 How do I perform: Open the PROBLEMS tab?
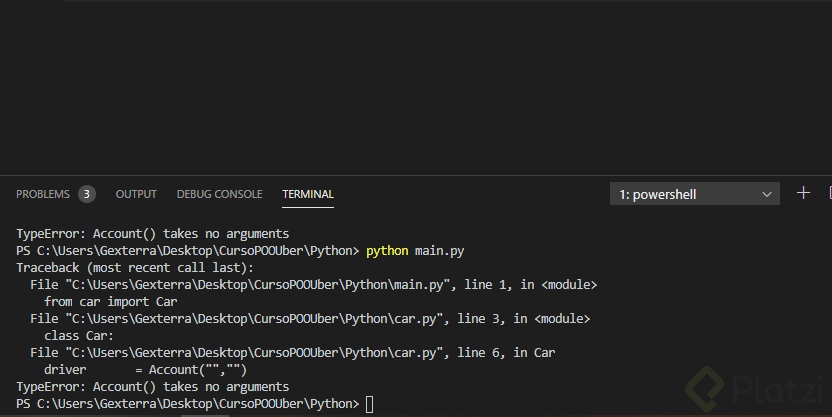(x=43, y=194)
